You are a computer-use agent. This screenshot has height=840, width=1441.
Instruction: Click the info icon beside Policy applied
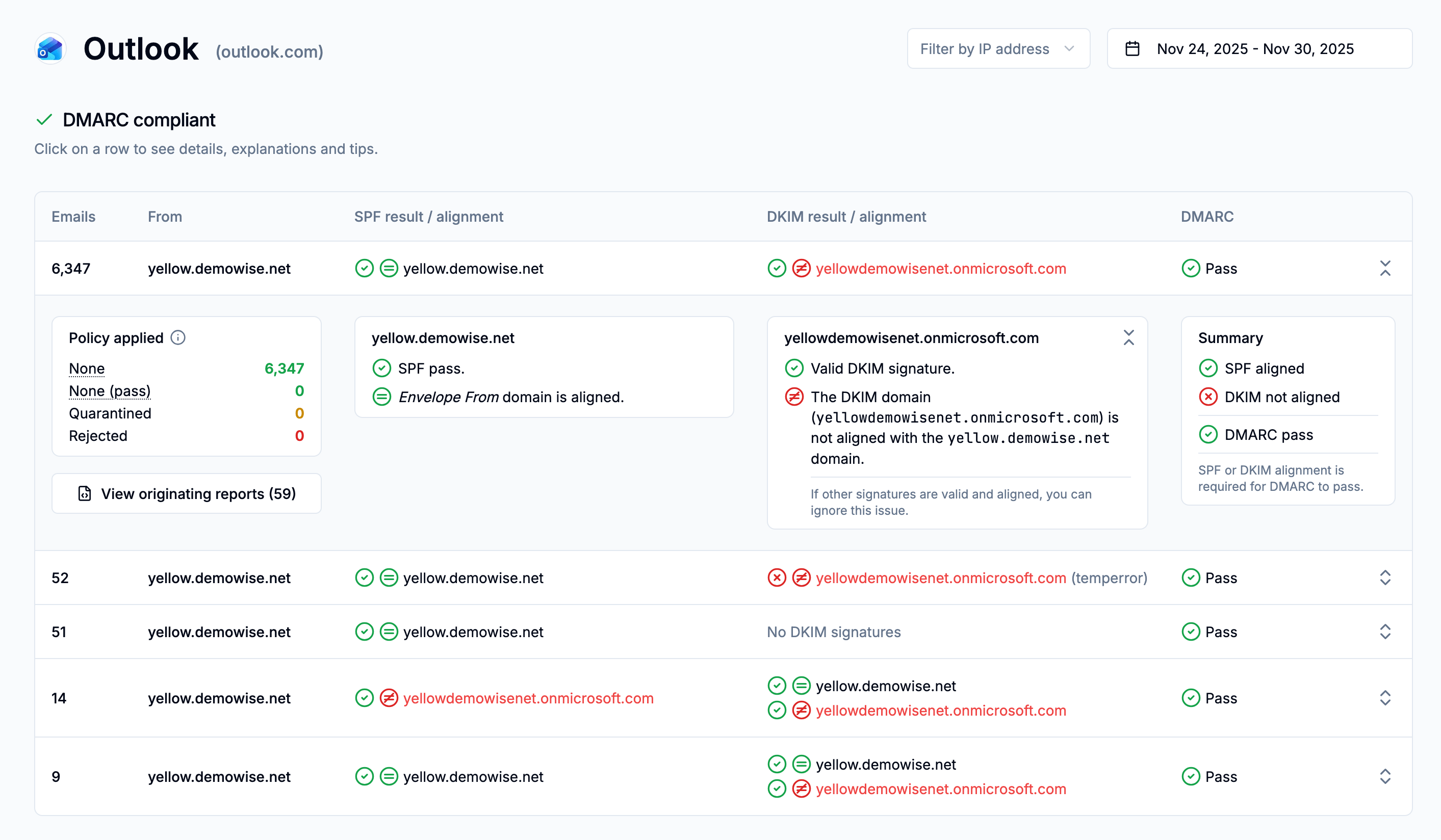point(178,337)
